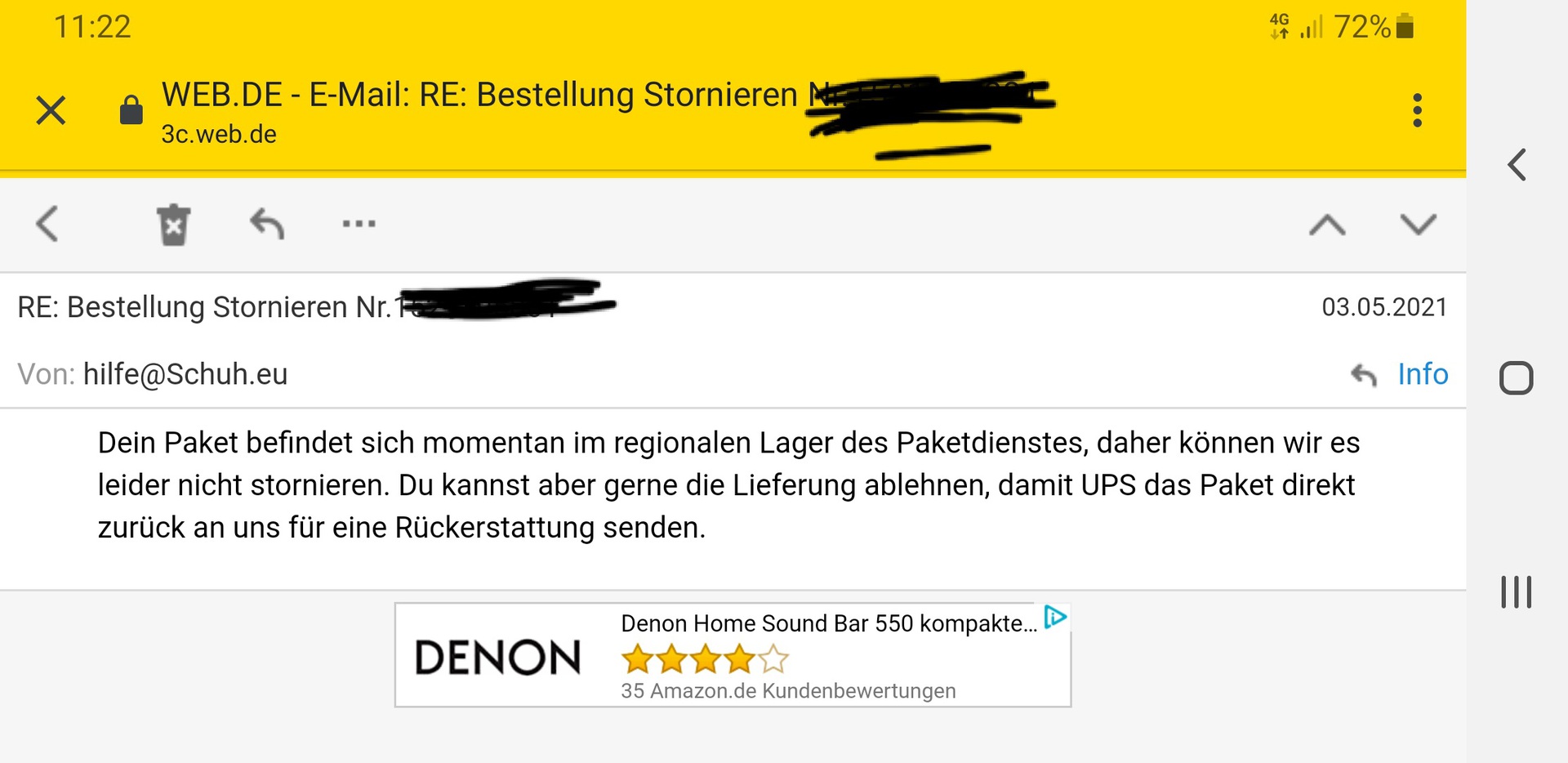This screenshot has height=763, width=1568.
Task: Tap the padlock security icon
Action: point(131,110)
